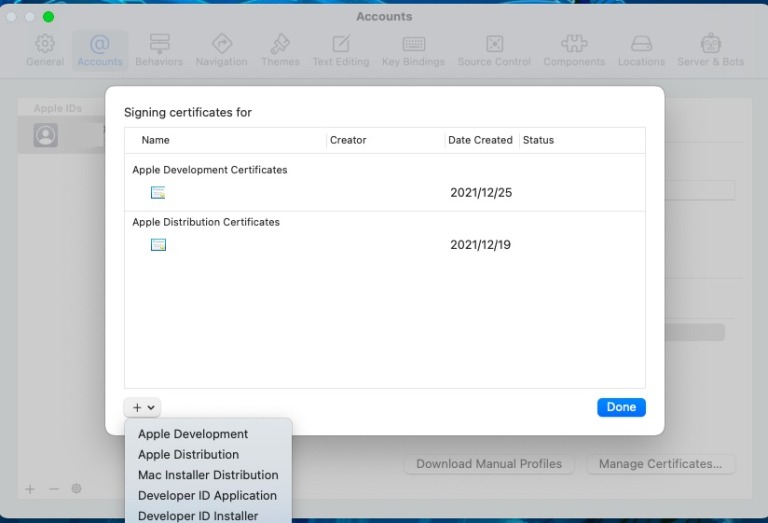Click the Download Manual Profiles button
Screen dimensions: 768x523
coord(489,464)
